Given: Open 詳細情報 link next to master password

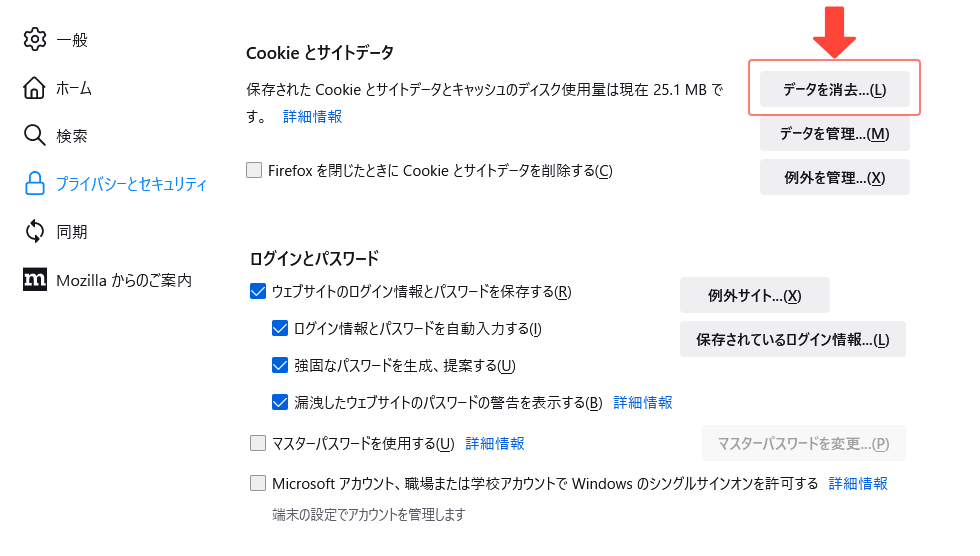Looking at the screenshot, I should (495, 444).
